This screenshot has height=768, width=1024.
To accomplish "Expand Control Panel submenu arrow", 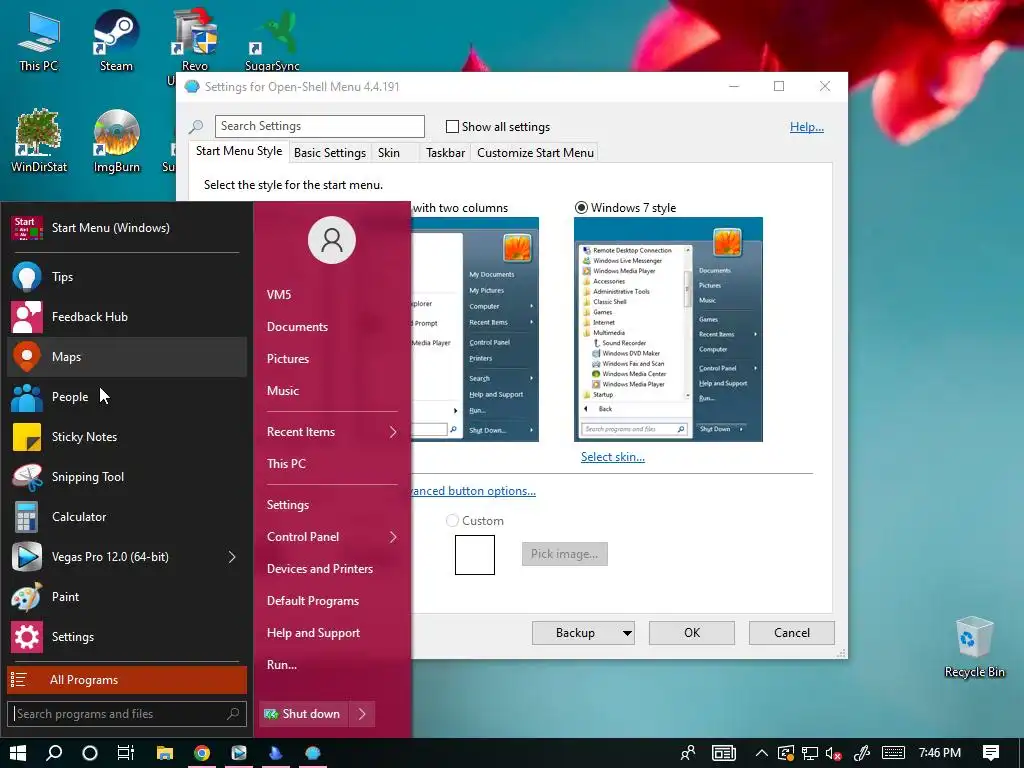I will point(393,537).
